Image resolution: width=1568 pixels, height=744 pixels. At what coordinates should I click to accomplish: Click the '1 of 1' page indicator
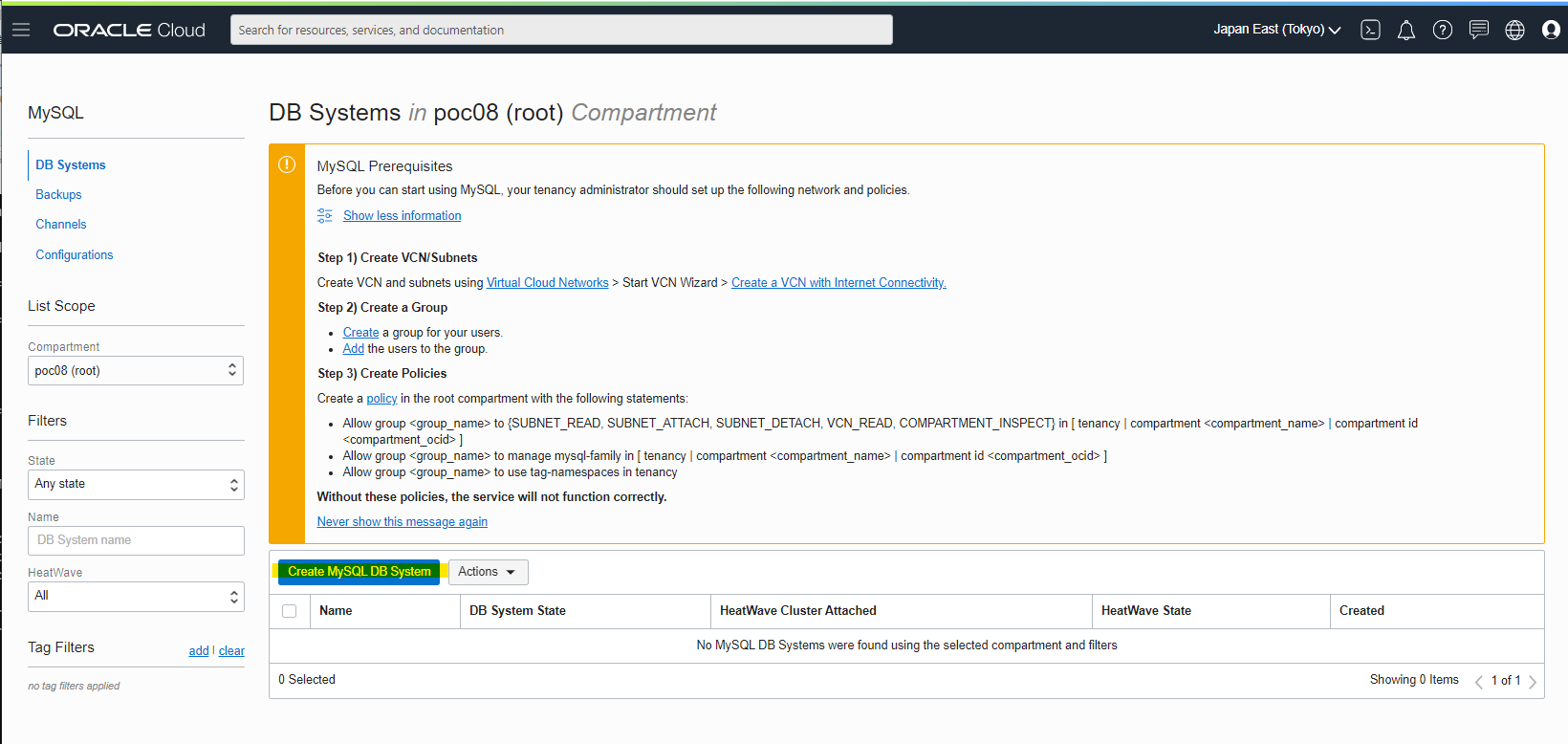pyautogui.click(x=1506, y=681)
